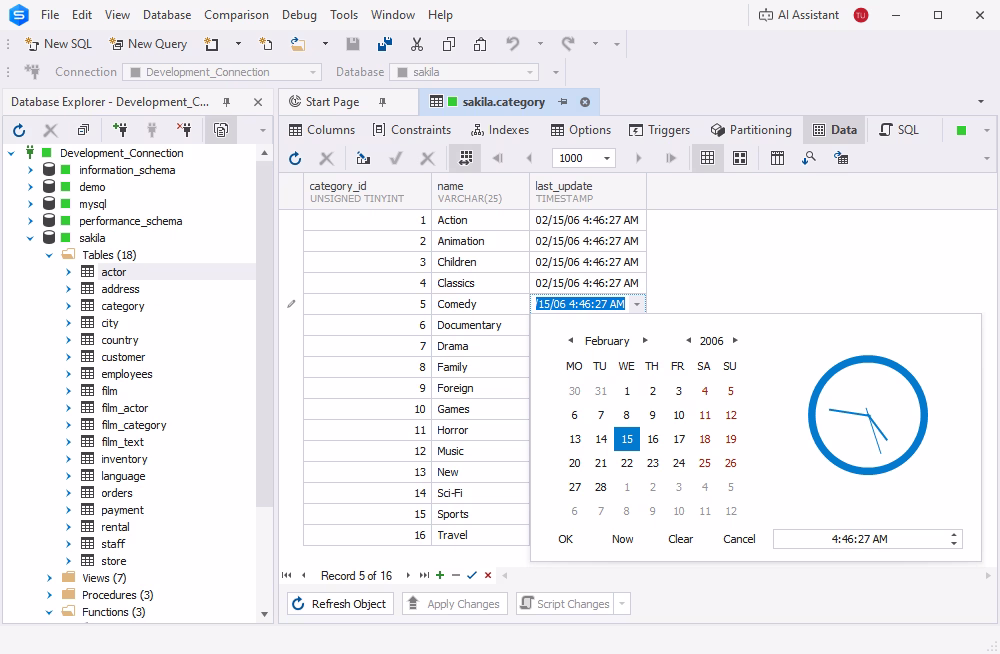Viewport: 1000px width, 654px height.
Task: Refresh the Database Explorer tree
Action: [x=19, y=130]
